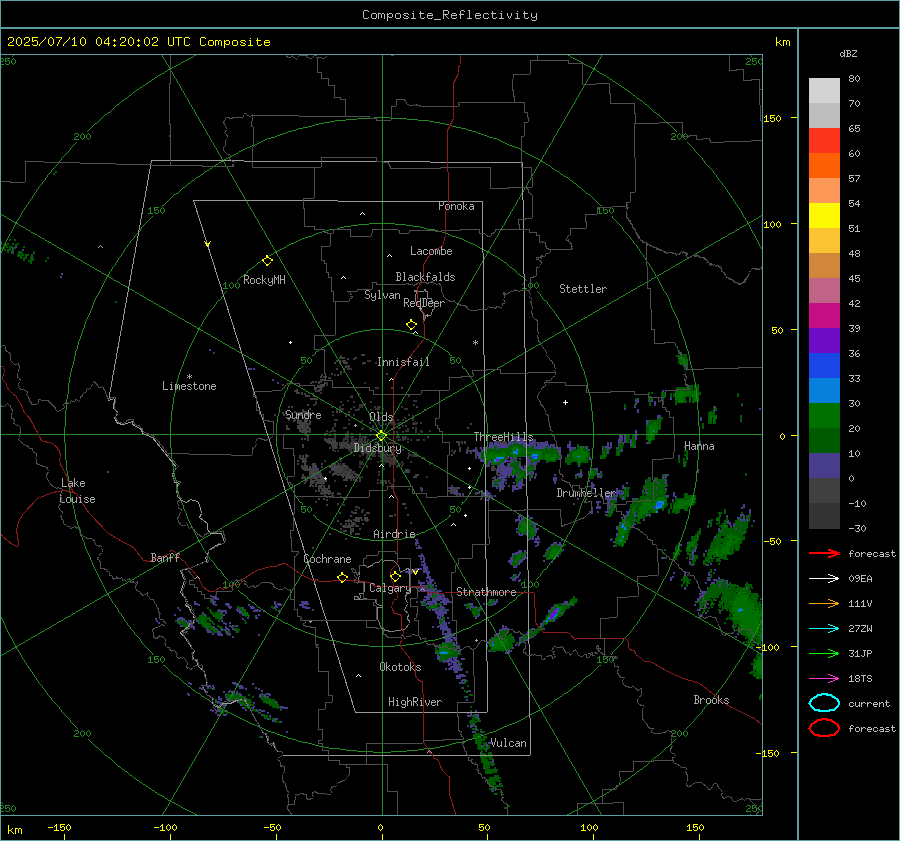Click the Airdrie label

point(394,534)
